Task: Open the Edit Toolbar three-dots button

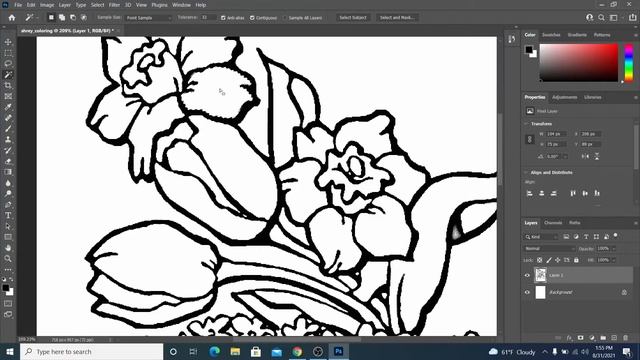Action: click(8, 270)
